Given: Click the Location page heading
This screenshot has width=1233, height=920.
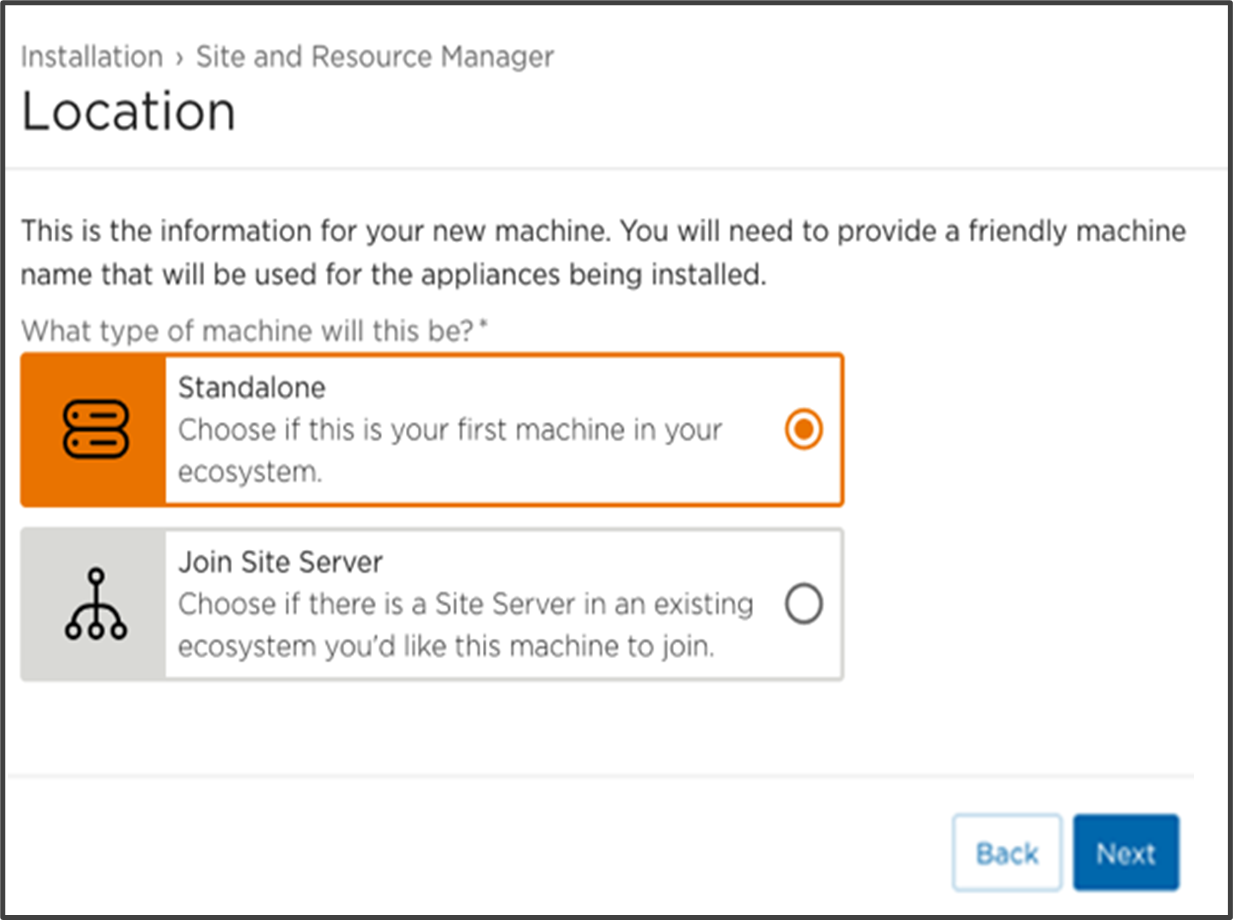Looking at the screenshot, I should click(128, 111).
